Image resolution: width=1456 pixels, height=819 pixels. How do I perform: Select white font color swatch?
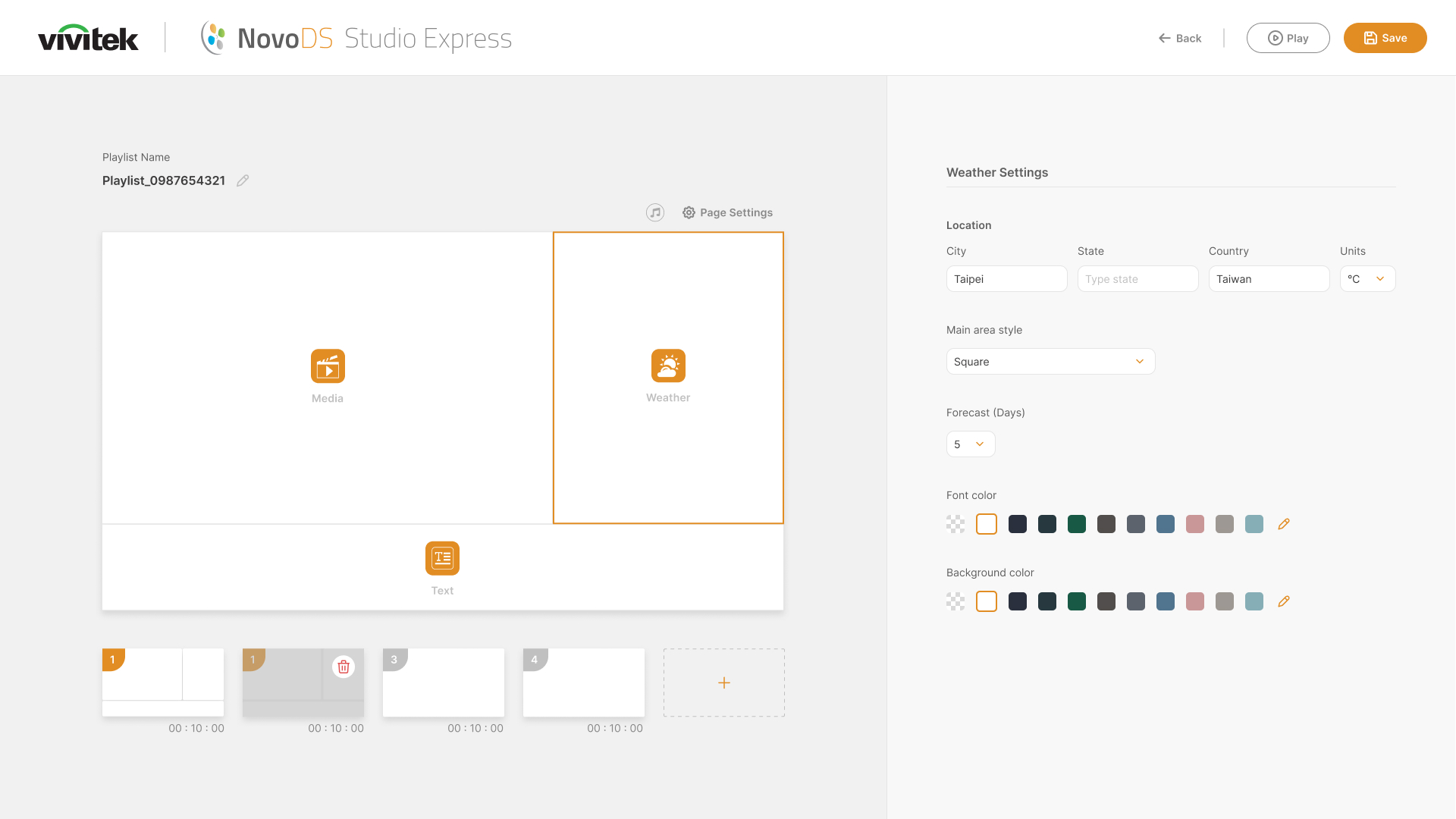987,524
